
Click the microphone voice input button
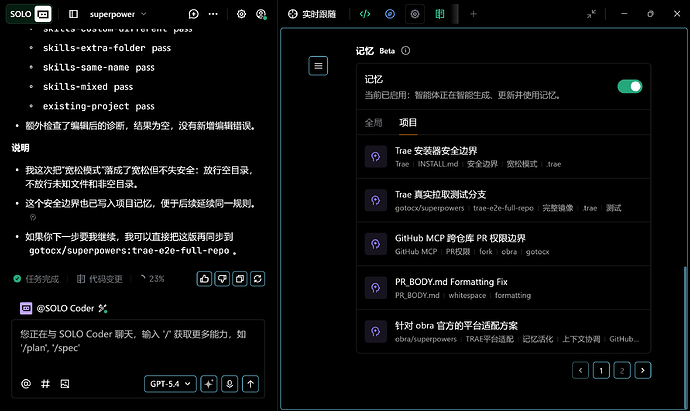(x=229, y=384)
